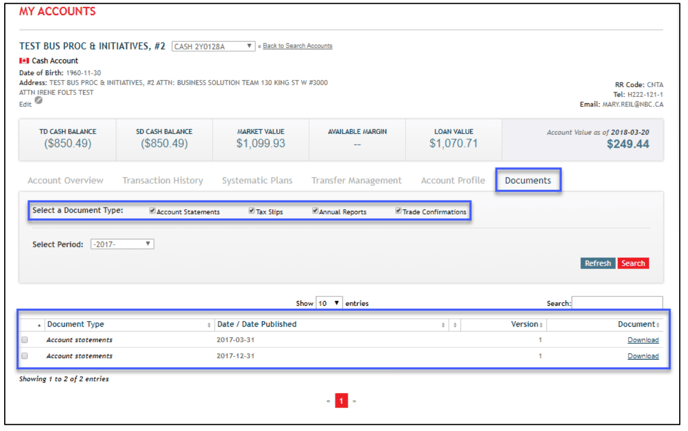Switch to the Transaction History tab
This screenshot has width=688, height=431.
(x=162, y=181)
